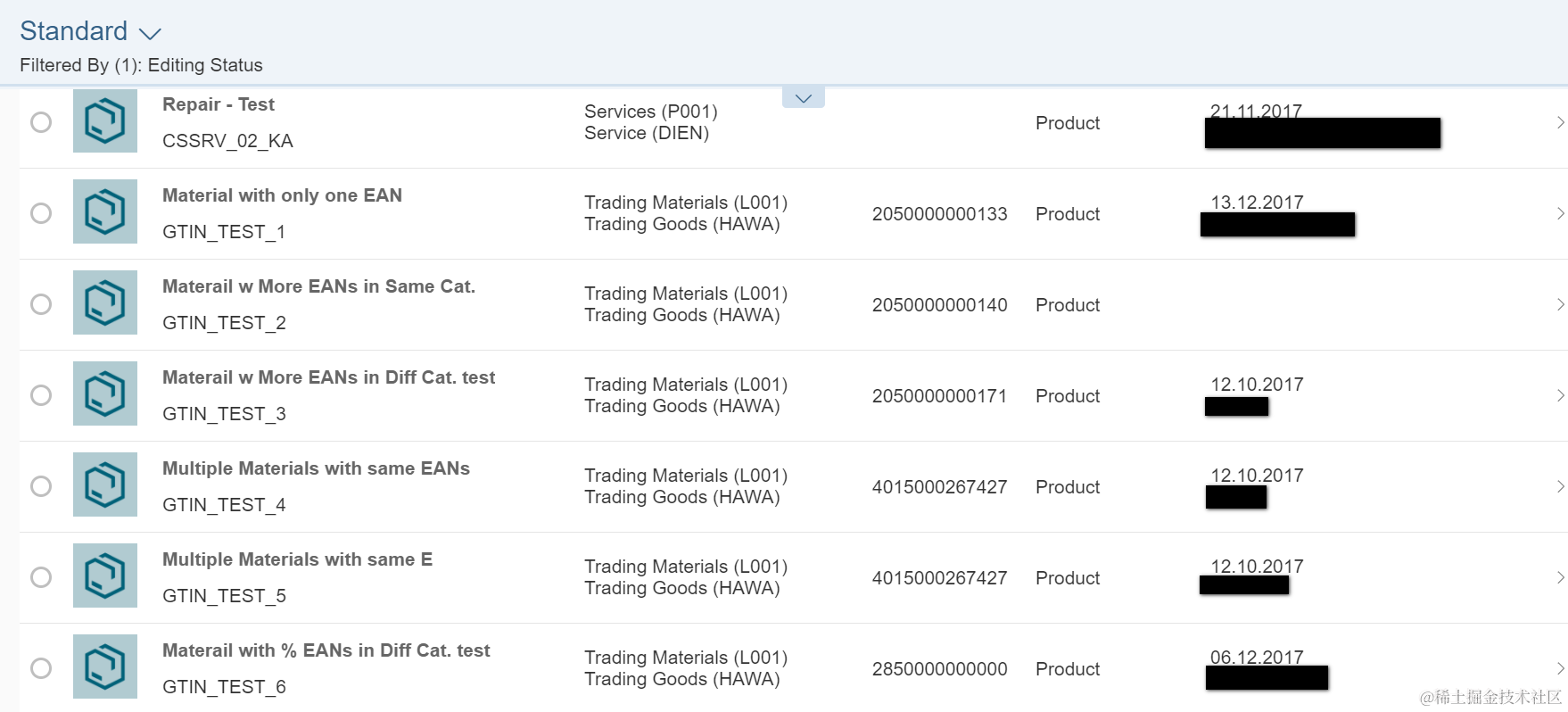
Task: Open details arrow for Repair - Test row
Action: coord(1560,122)
